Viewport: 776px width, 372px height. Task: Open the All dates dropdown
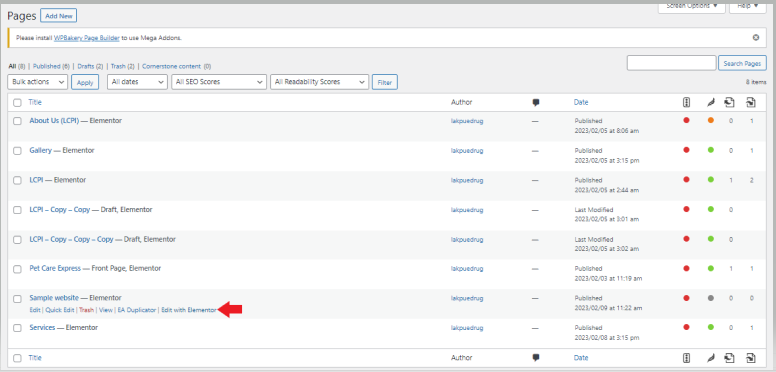(137, 82)
